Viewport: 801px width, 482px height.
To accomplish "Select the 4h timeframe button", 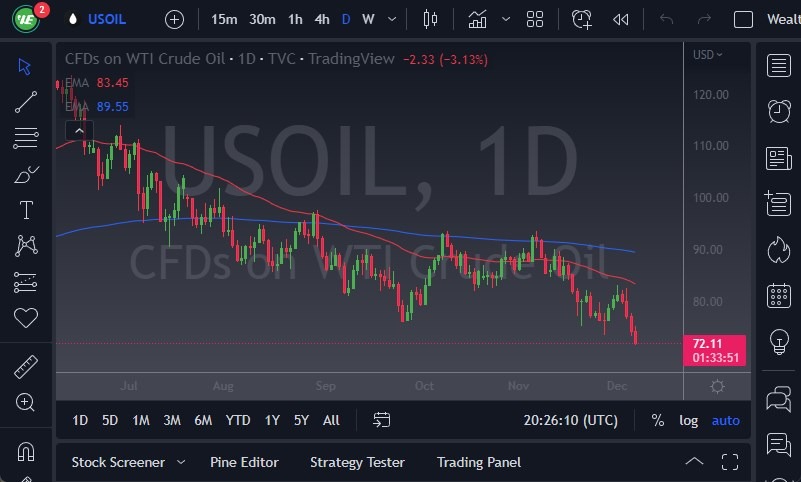I will (x=321, y=19).
